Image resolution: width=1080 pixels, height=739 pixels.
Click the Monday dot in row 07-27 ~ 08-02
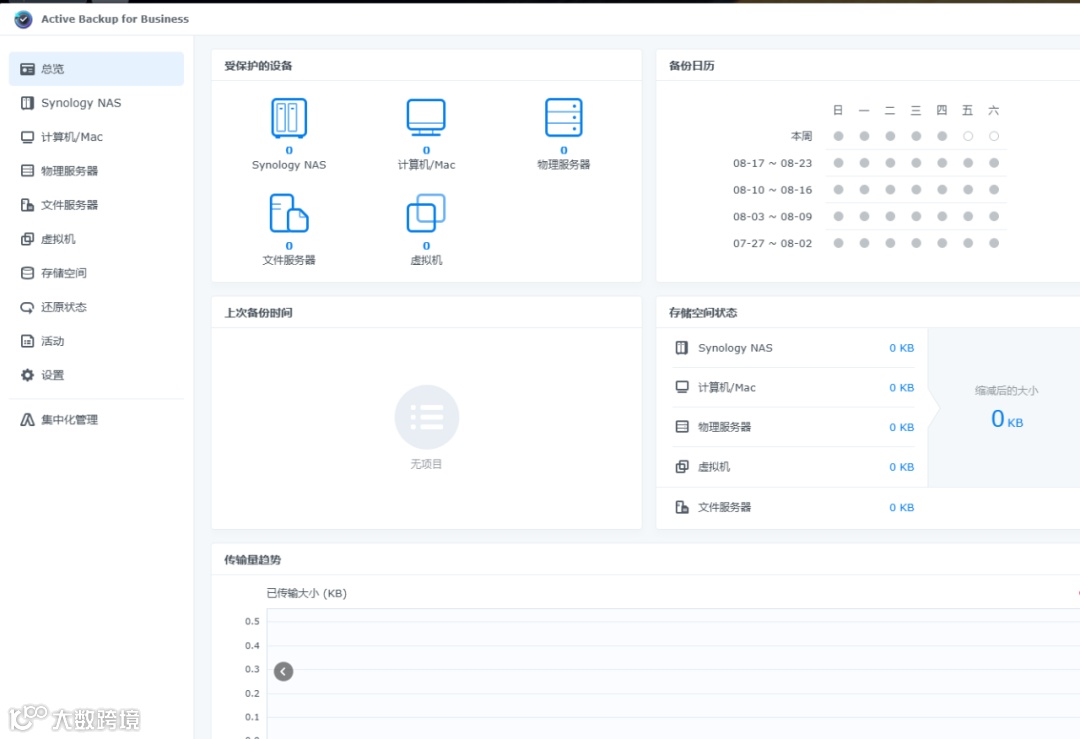pos(864,243)
